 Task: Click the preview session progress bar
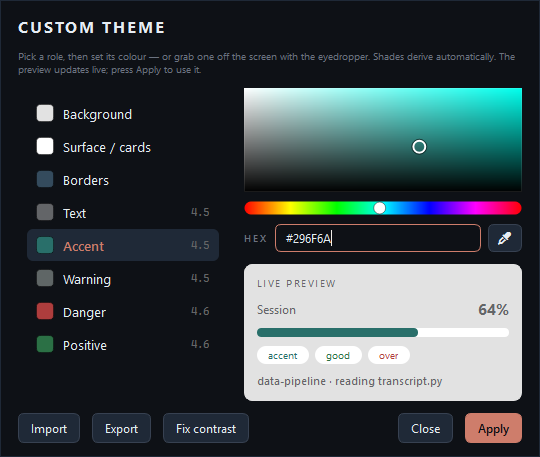click(383, 332)
